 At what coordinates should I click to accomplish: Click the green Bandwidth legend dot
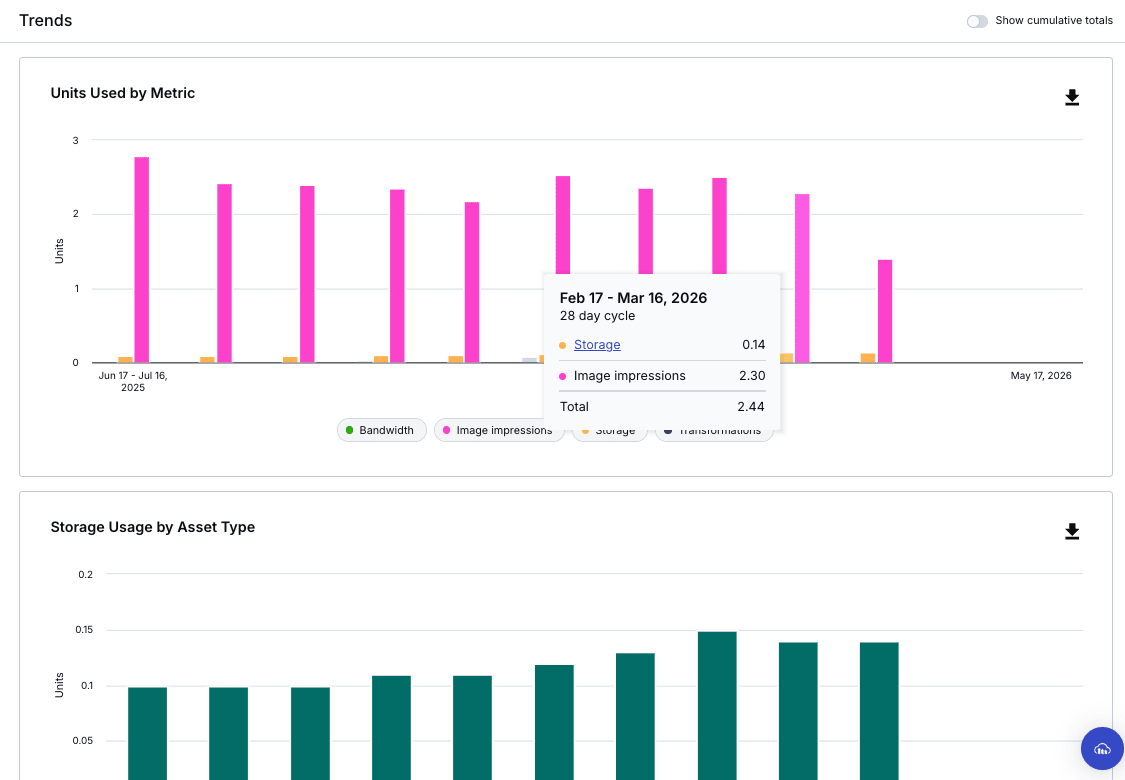pos(349,430)
